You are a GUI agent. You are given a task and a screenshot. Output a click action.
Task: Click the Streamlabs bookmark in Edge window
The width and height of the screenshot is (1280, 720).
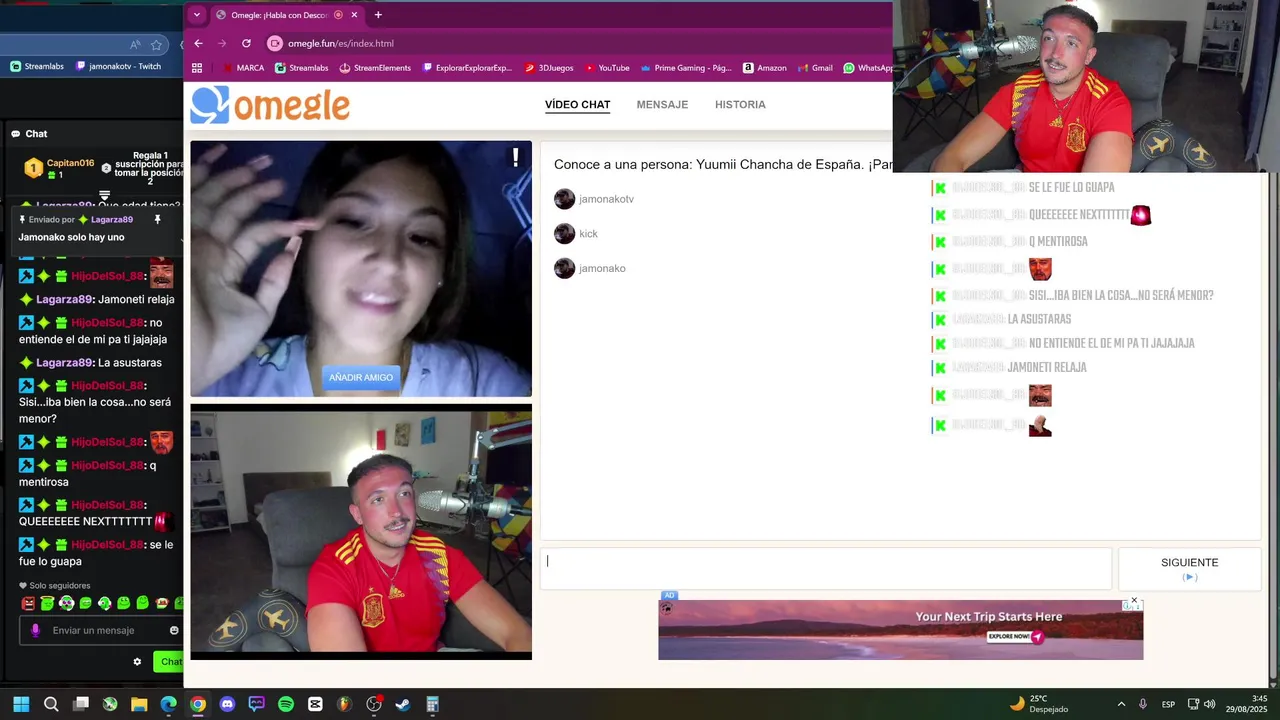pos(37,67)
